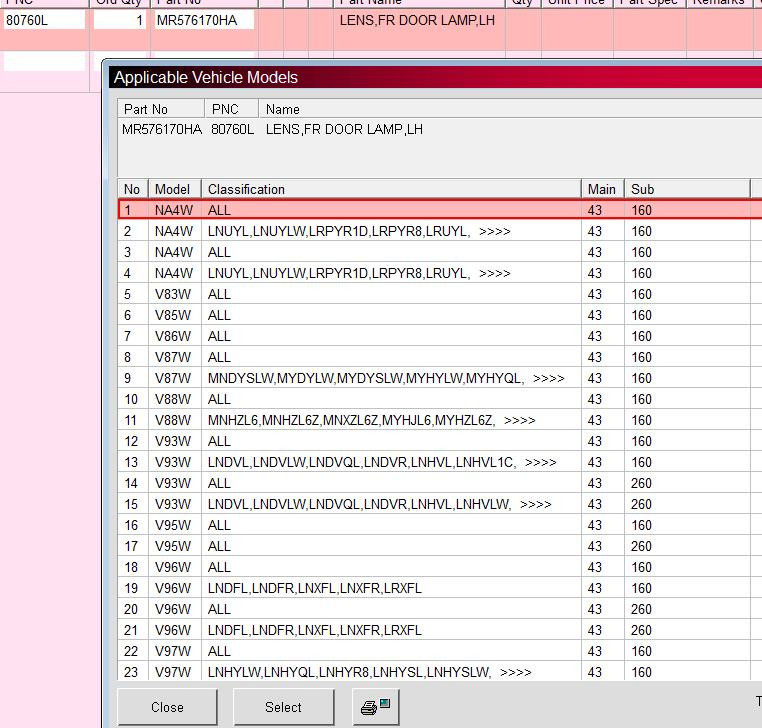The height and width of the screenshot is (728, 762).
Task: Click the Ord Qty input field showing 1
Action: [120, 20]
